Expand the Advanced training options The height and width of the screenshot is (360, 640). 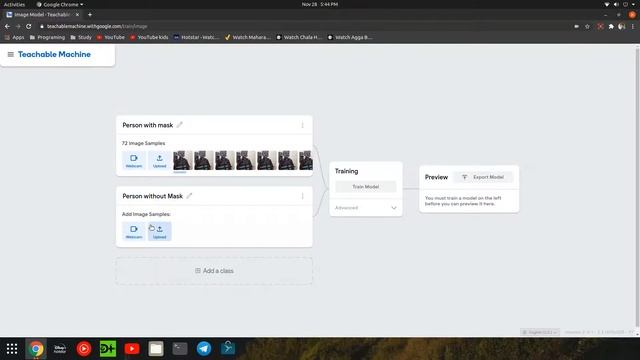click(x=366, y=208)
